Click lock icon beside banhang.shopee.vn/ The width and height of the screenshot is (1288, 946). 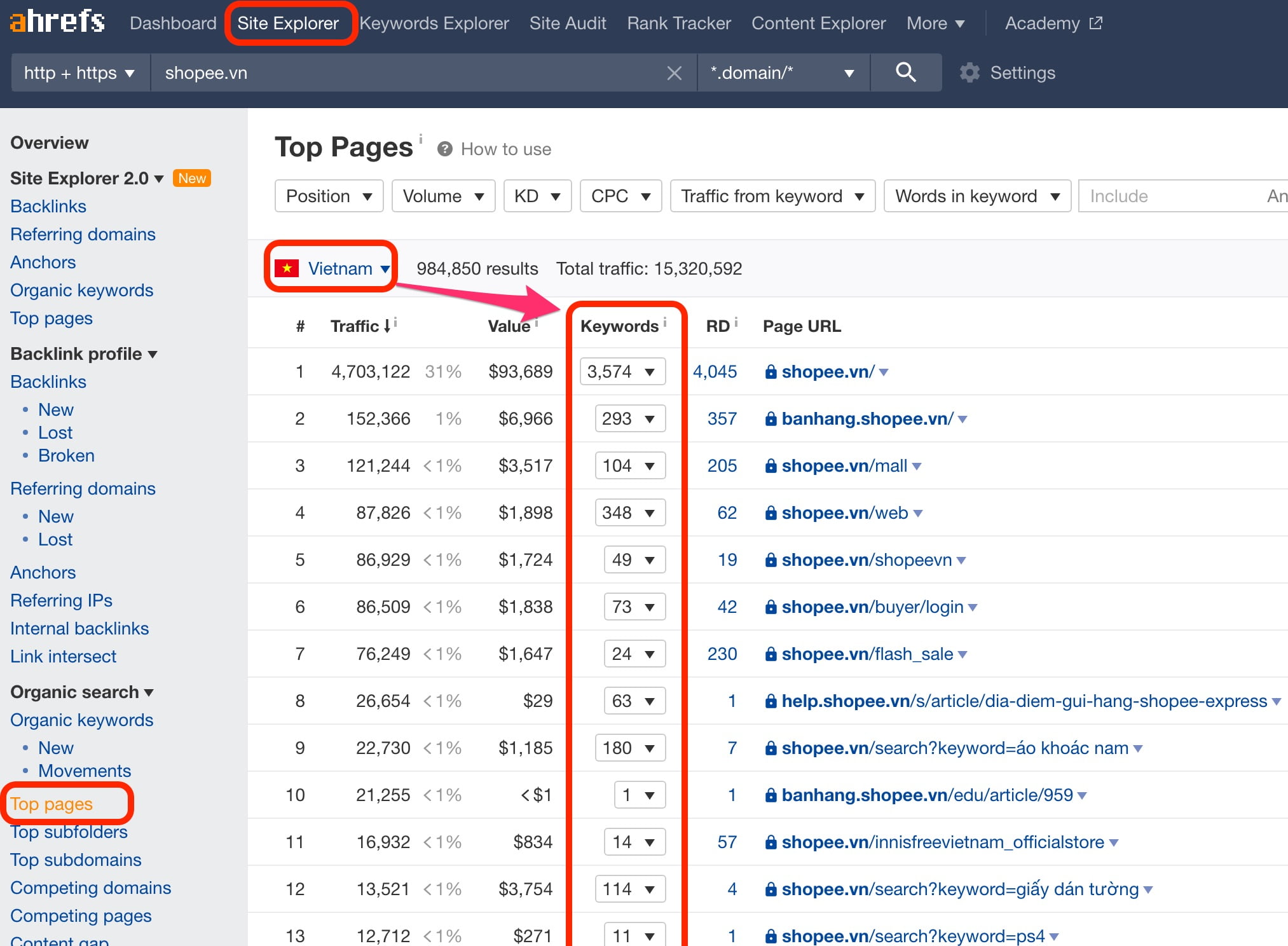coord(771,419)
